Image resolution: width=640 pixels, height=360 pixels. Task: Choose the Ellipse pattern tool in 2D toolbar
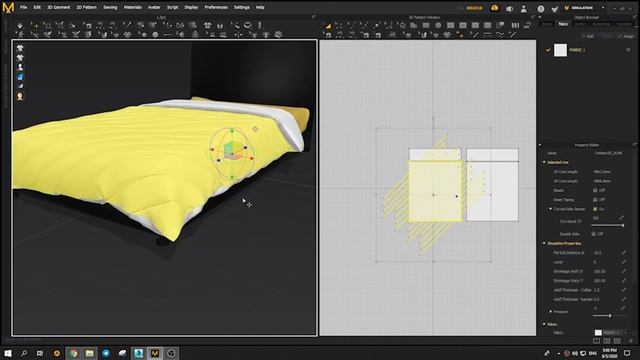(438, 25)
